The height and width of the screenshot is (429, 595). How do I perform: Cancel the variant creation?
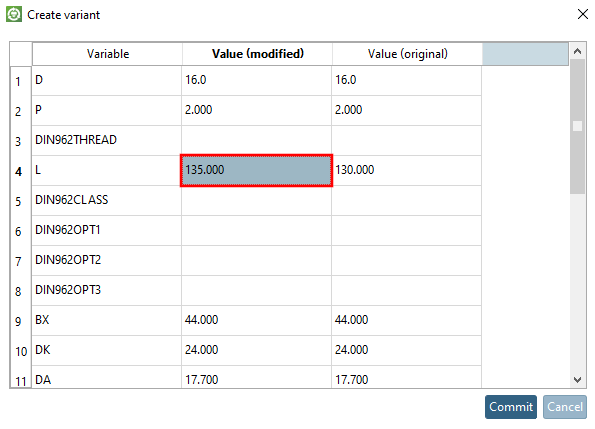(x=565, y=407)
